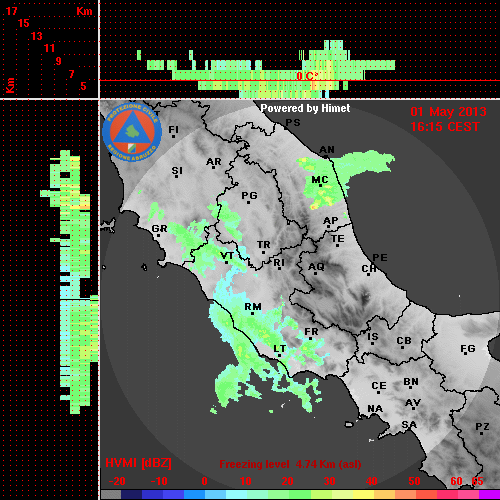Click the GR city label on coast
500x500 pixels.
(159, 229)
